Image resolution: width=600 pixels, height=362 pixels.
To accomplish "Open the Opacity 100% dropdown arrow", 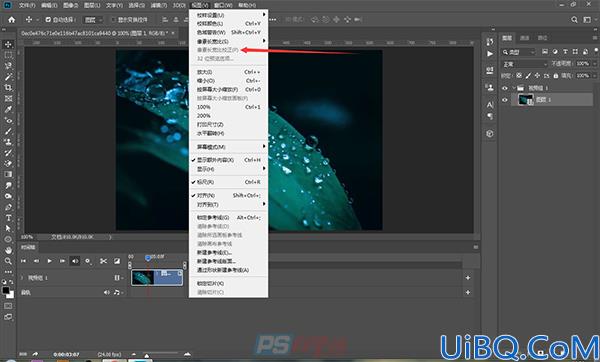I will point(594,64).
